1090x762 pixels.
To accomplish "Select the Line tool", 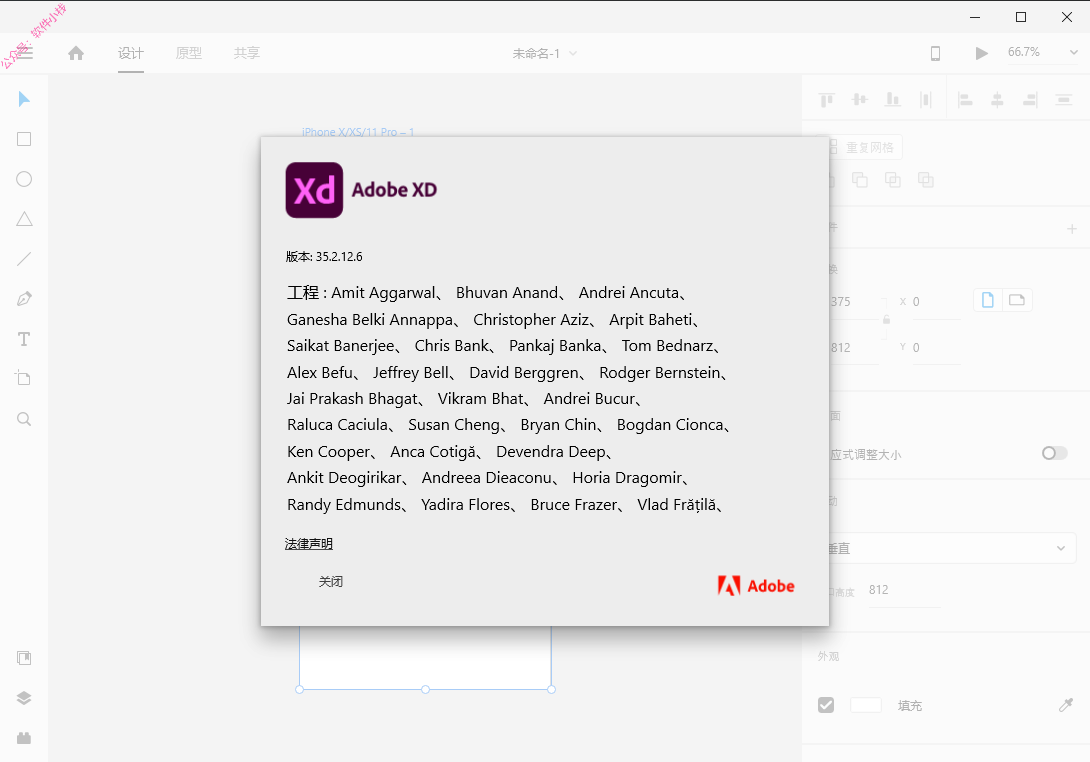I will (24, 259).
